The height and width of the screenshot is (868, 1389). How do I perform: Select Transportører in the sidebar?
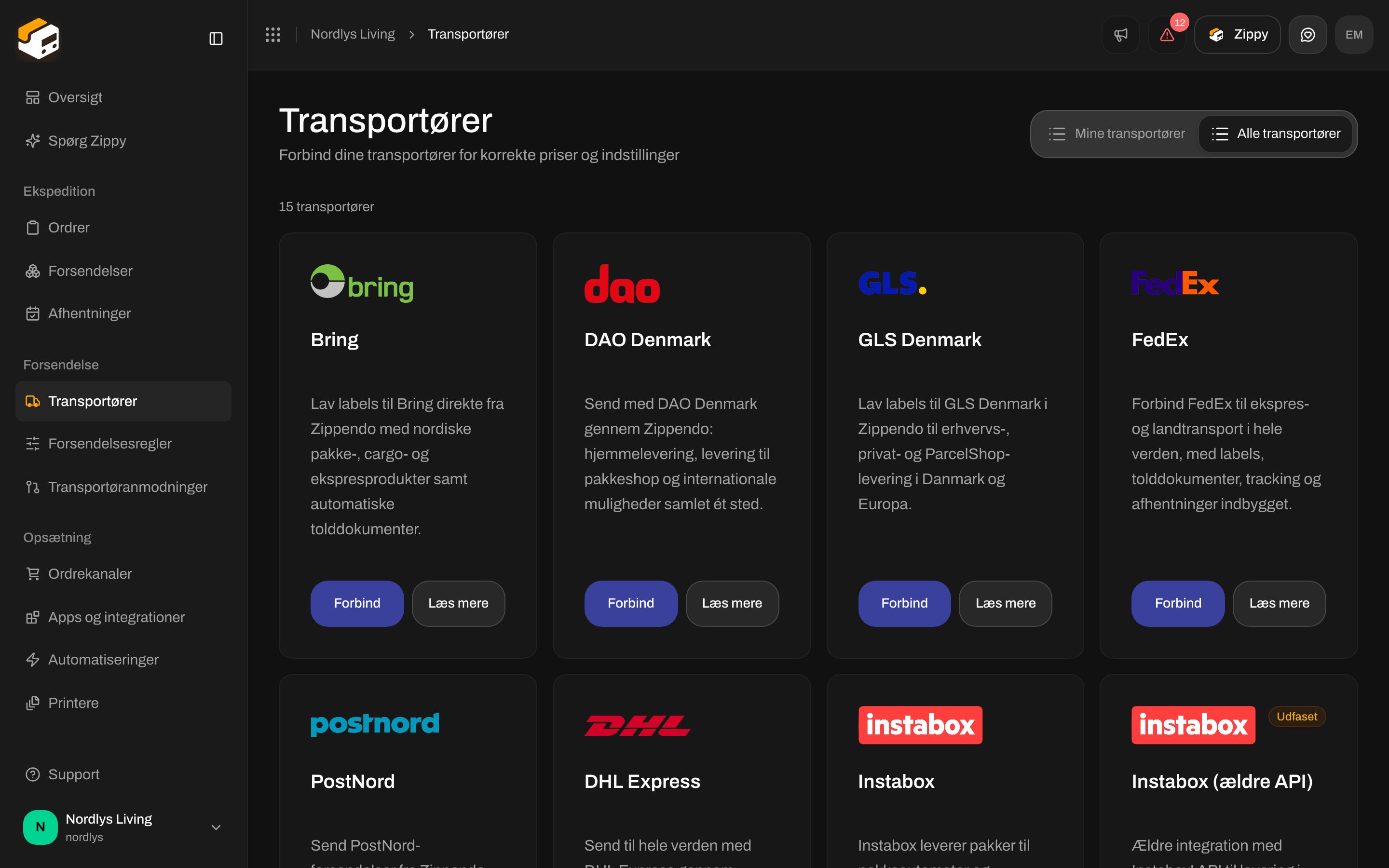point(123,401)
